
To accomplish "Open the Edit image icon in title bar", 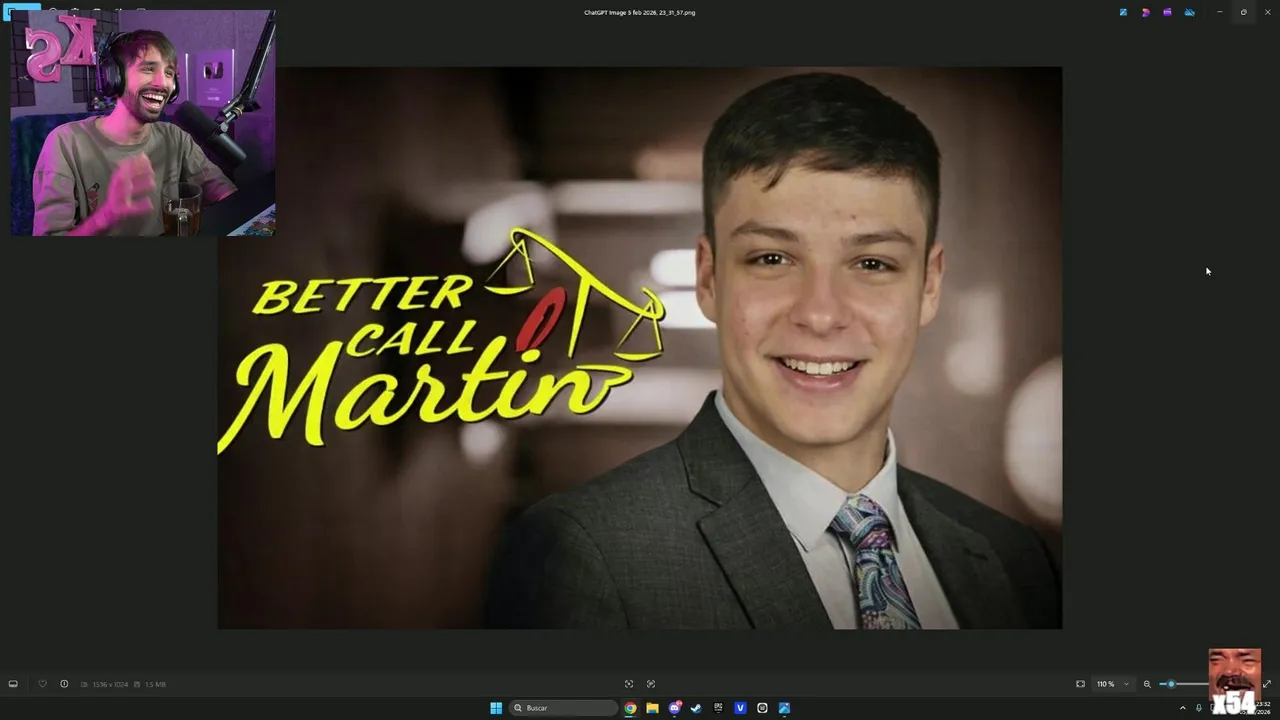I will pyautogui.click(x=1123, y=12).
